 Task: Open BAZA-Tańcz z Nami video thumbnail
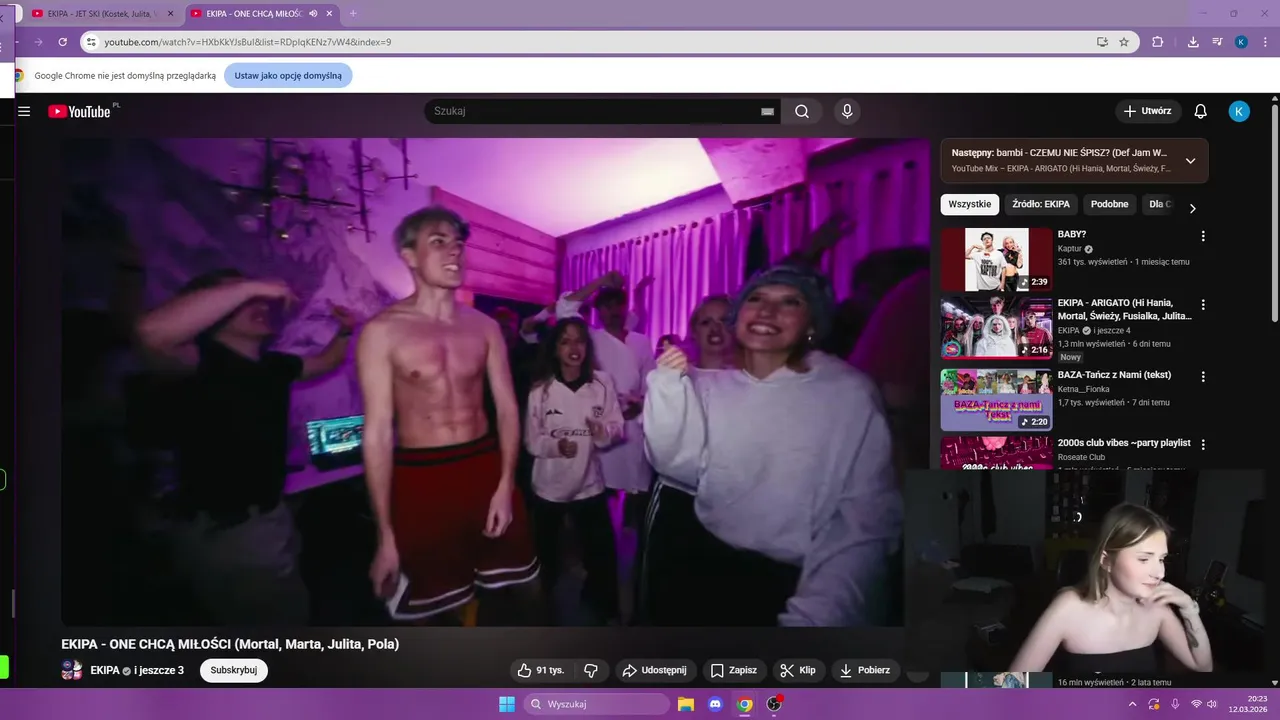point(996,400)
